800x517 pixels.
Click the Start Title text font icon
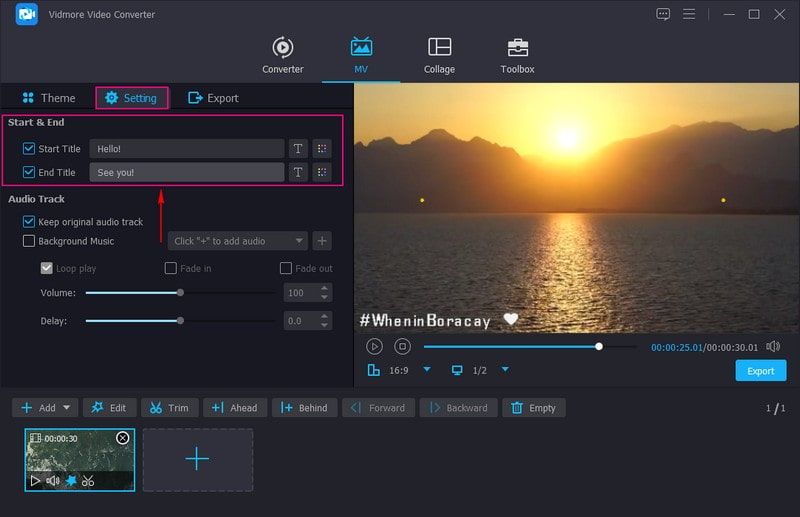pos(298,149)
